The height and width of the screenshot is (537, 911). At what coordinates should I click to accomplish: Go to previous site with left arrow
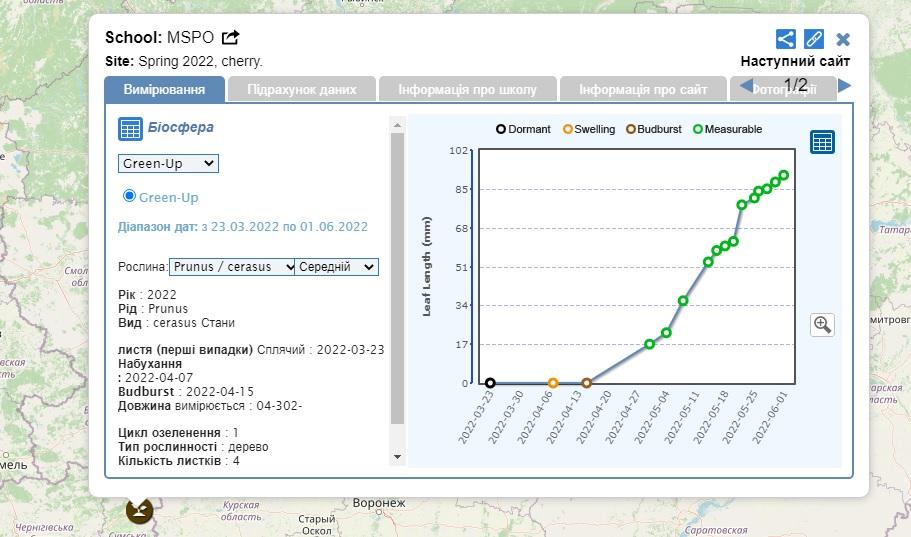click(746, 86)
